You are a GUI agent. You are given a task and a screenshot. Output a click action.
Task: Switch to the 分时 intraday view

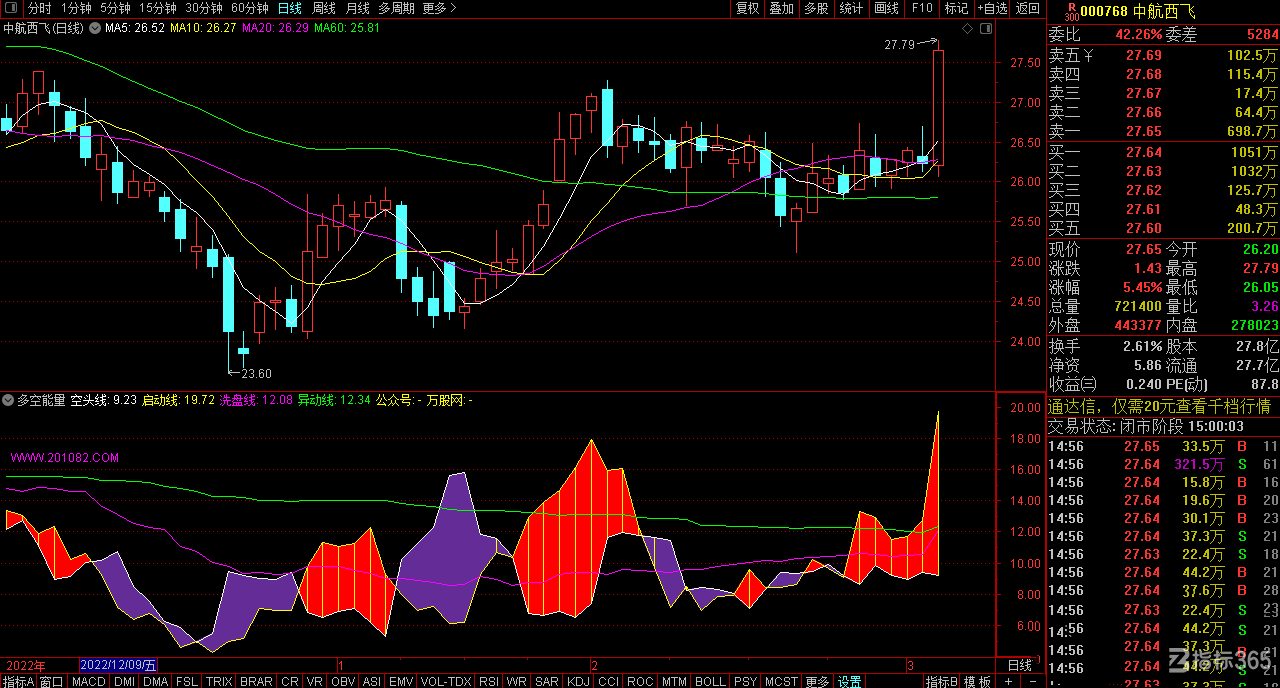click(x=39, y=8)
